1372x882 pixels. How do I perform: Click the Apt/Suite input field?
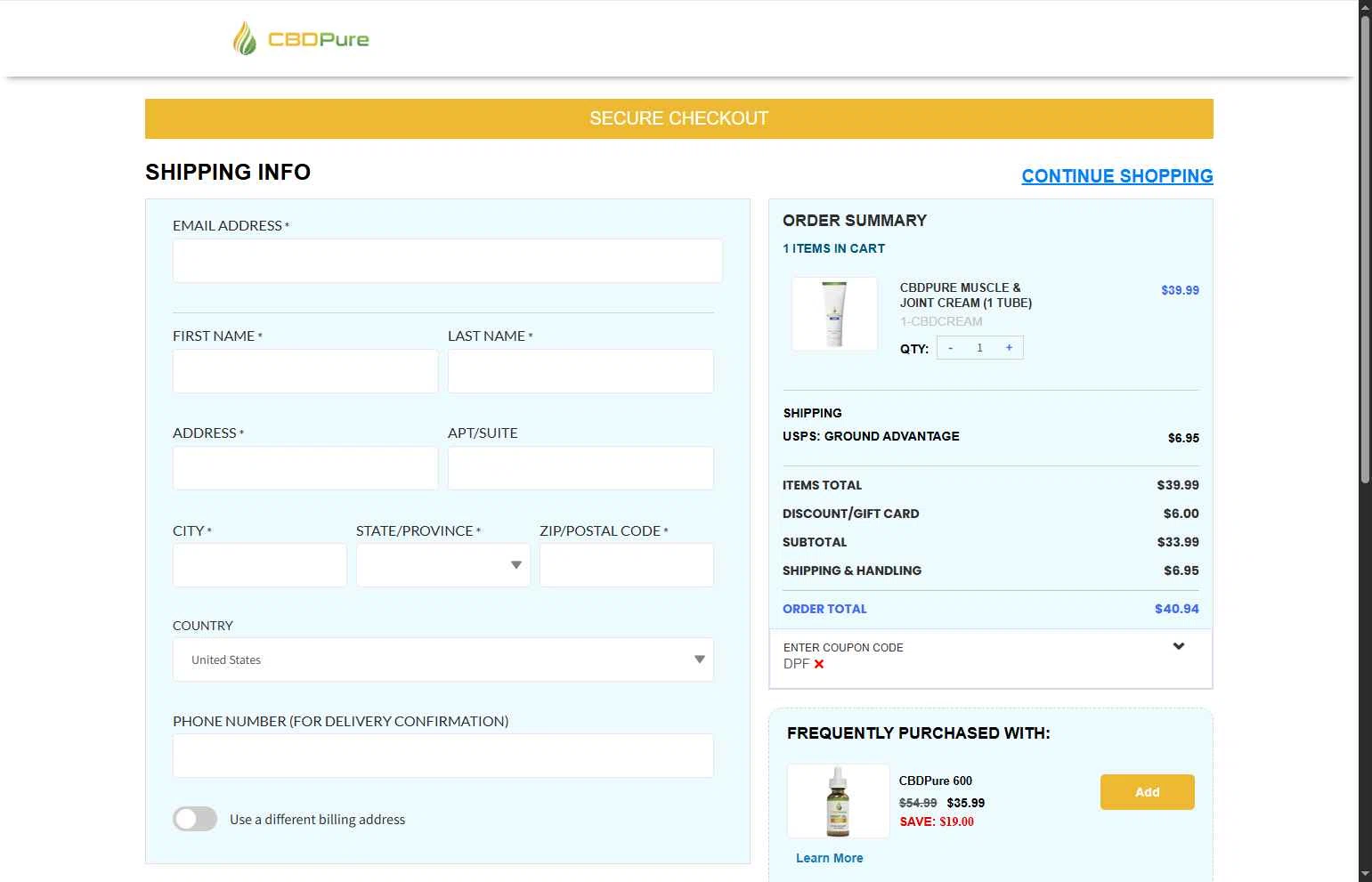click(580, 468)
